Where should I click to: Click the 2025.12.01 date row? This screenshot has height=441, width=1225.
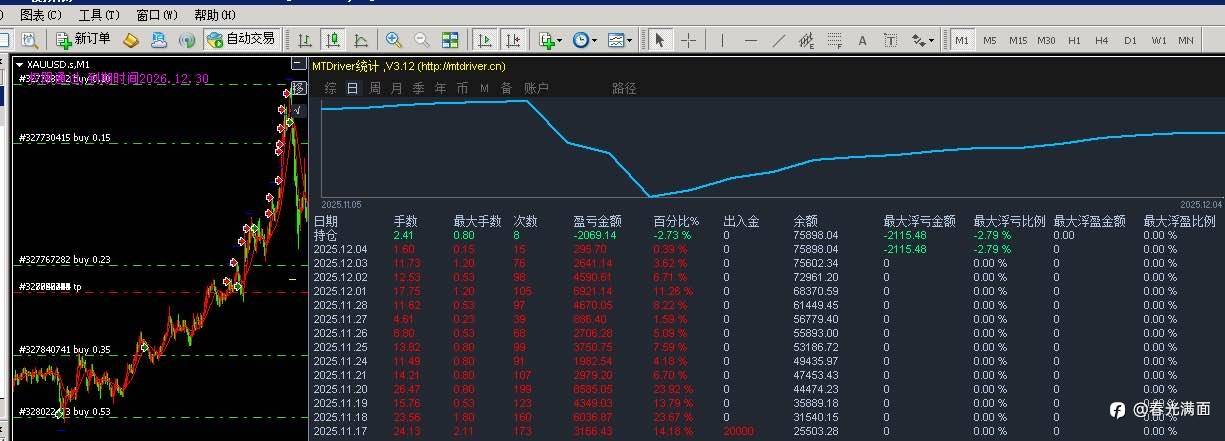(766, 291)
